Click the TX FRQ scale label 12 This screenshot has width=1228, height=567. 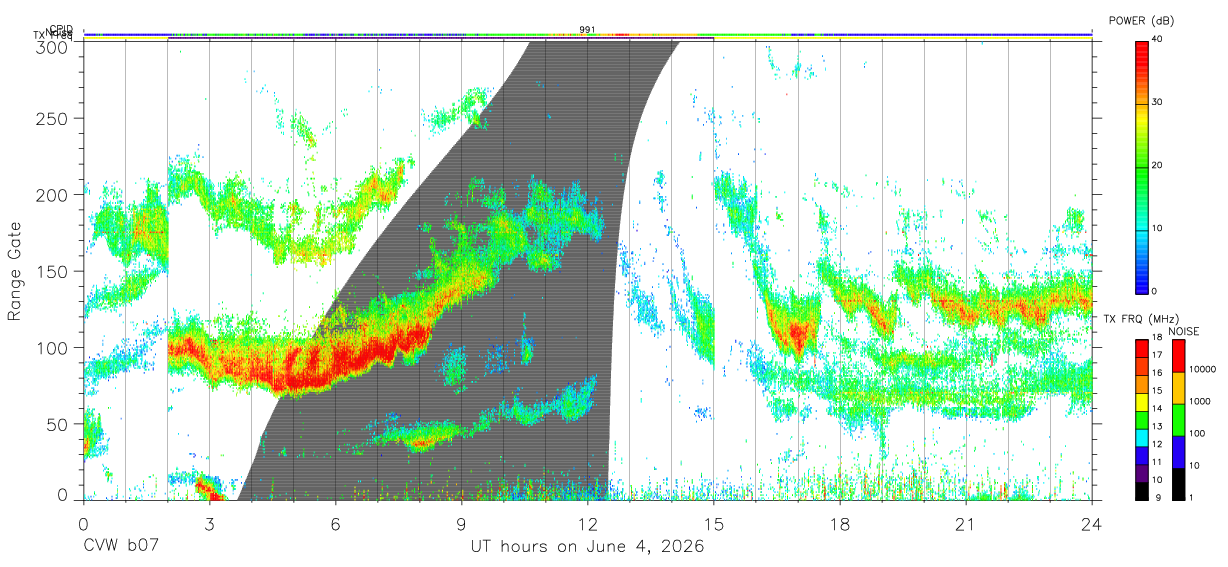coord(1155,443)
